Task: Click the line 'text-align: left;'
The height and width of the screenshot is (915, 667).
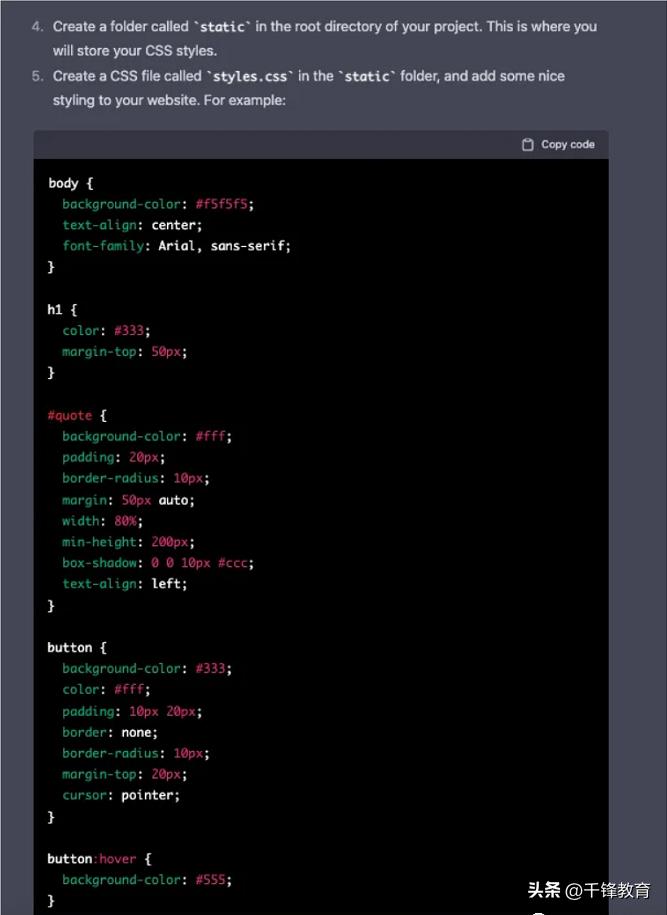Action: [x=125, y=584]
